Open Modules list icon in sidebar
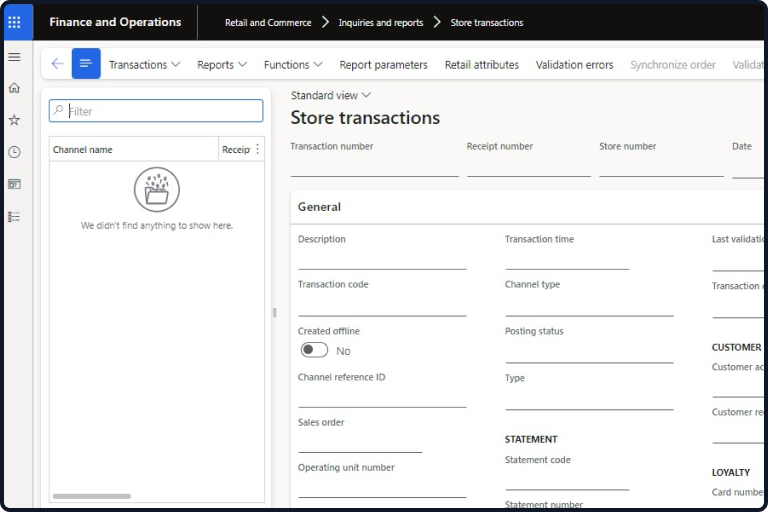 [15, 217]
